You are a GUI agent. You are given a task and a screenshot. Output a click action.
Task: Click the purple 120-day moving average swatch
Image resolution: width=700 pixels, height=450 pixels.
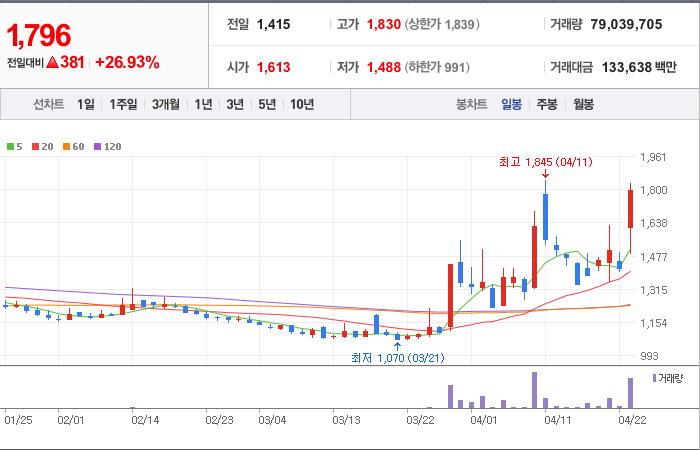click(98, 146)
